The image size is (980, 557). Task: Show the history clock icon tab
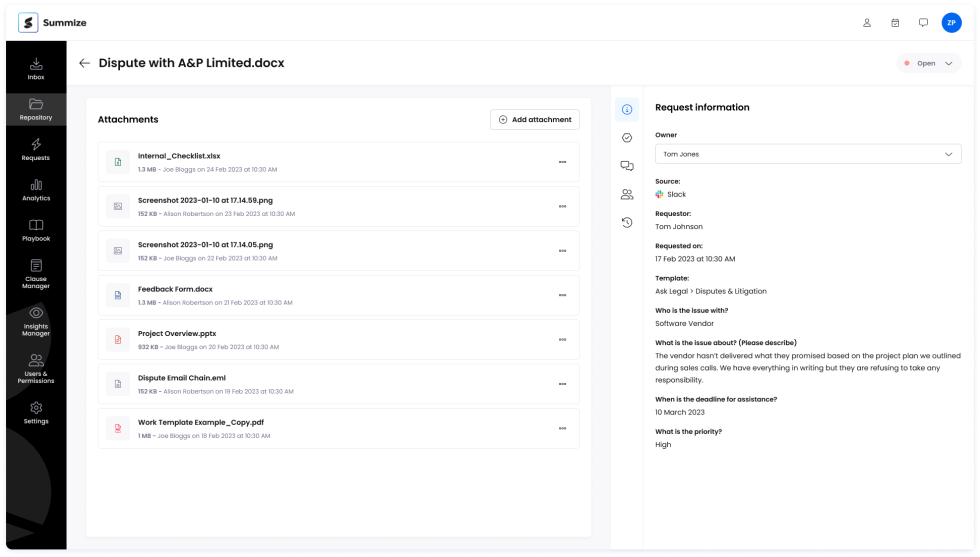coord(627,223)
